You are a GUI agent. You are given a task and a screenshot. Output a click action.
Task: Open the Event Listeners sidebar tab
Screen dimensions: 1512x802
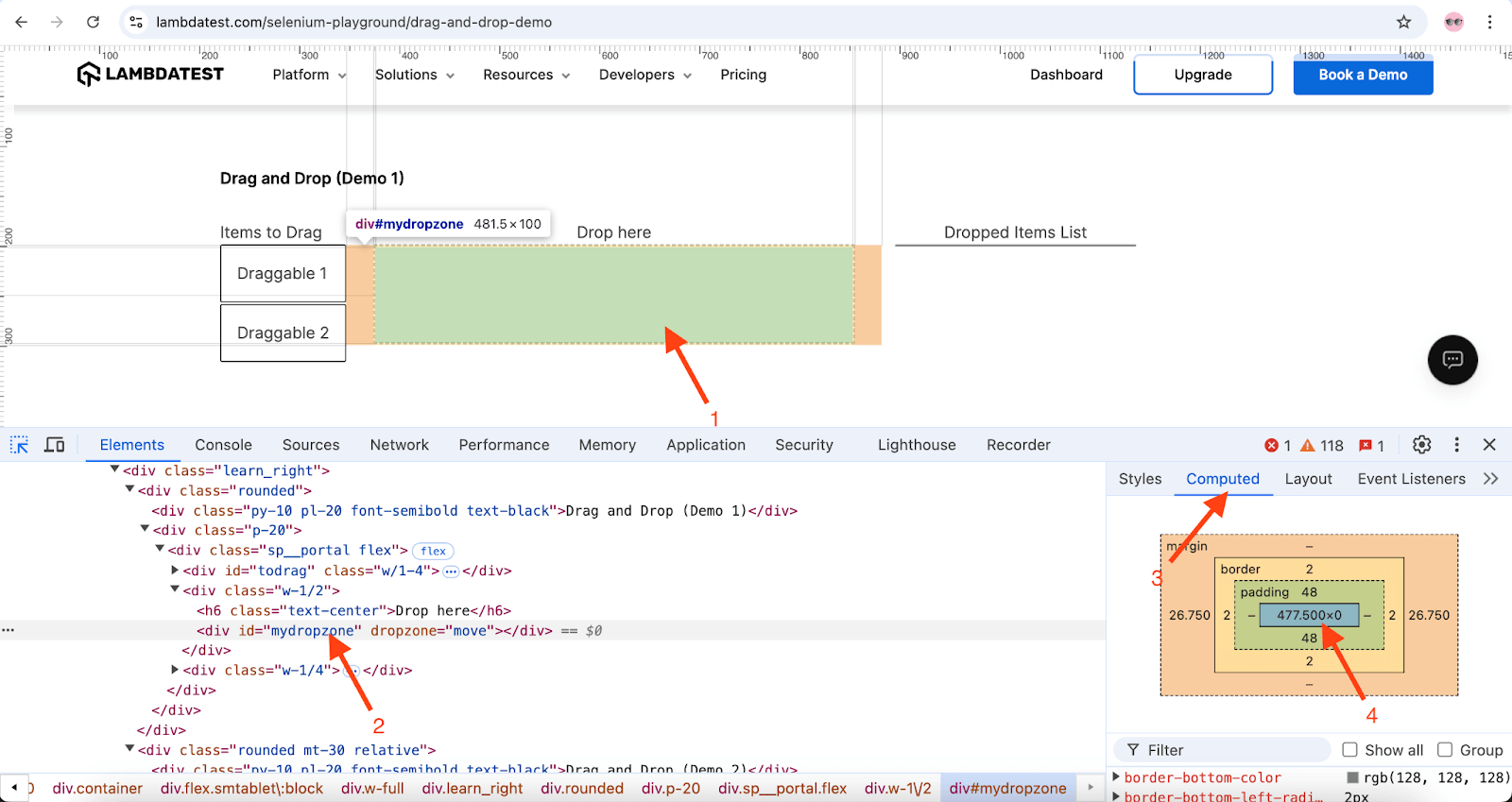1412,479
